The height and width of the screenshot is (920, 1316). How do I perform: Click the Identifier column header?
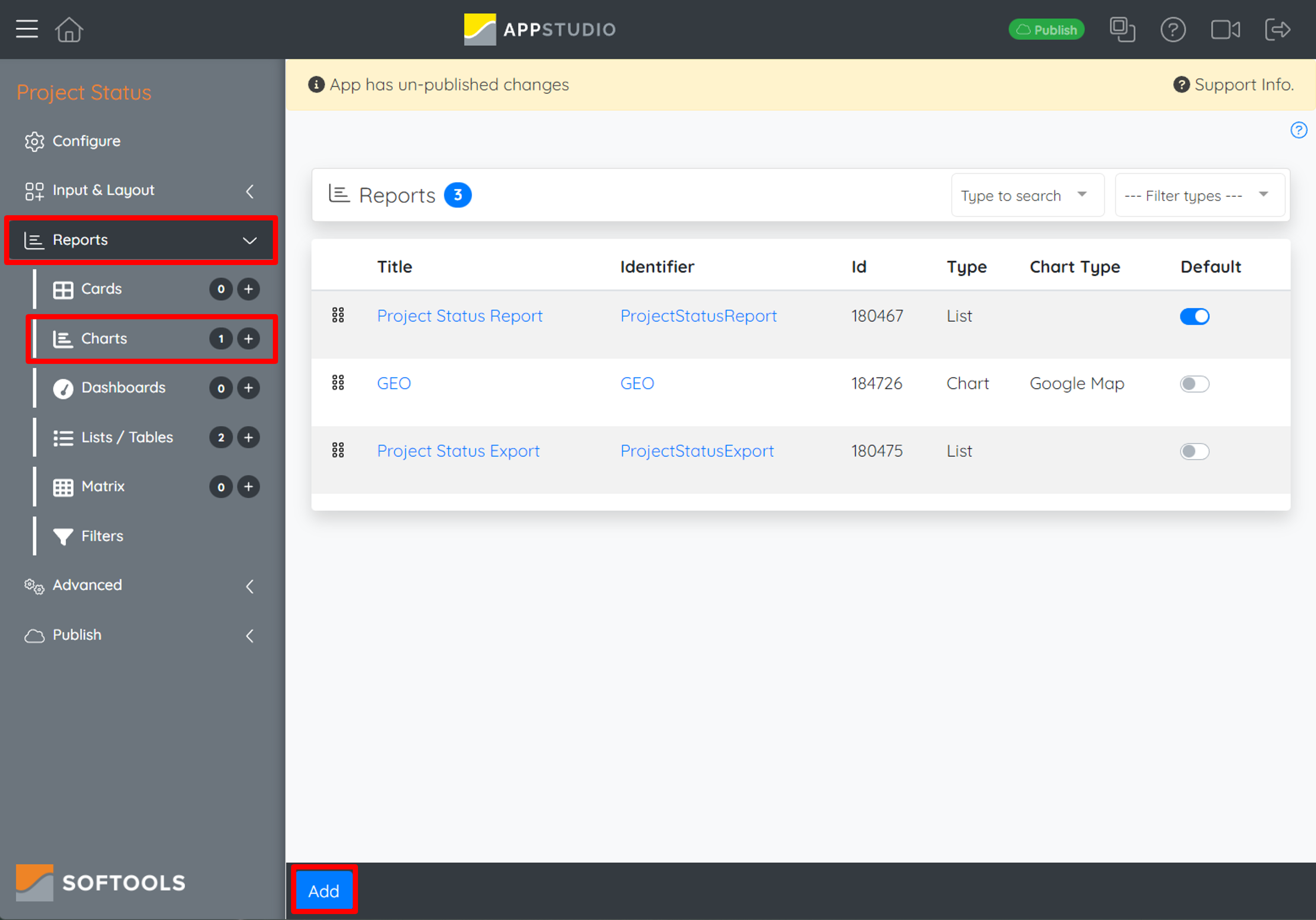[x=657, y=267]
